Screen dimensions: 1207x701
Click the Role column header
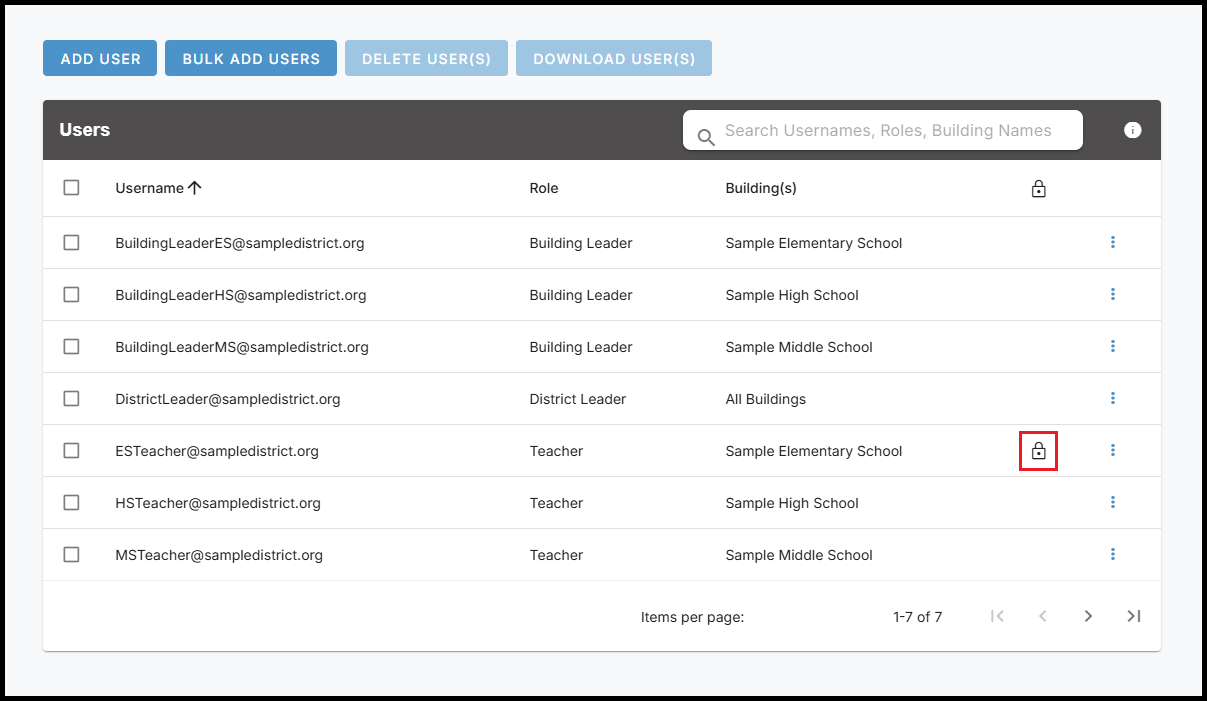[543, 188]
